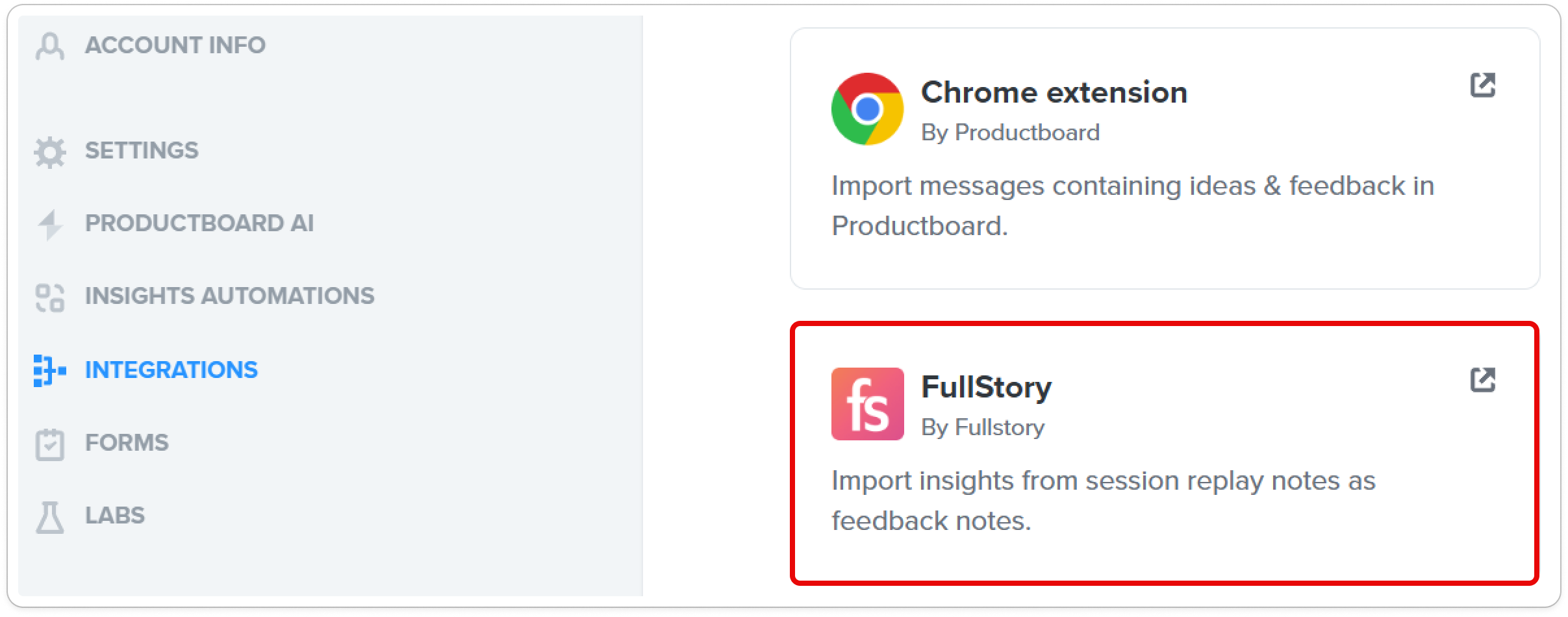The width and height of the screenshot is (1568, 617).
Task: Click the FullStory fs logo
Action: (867, 404)
